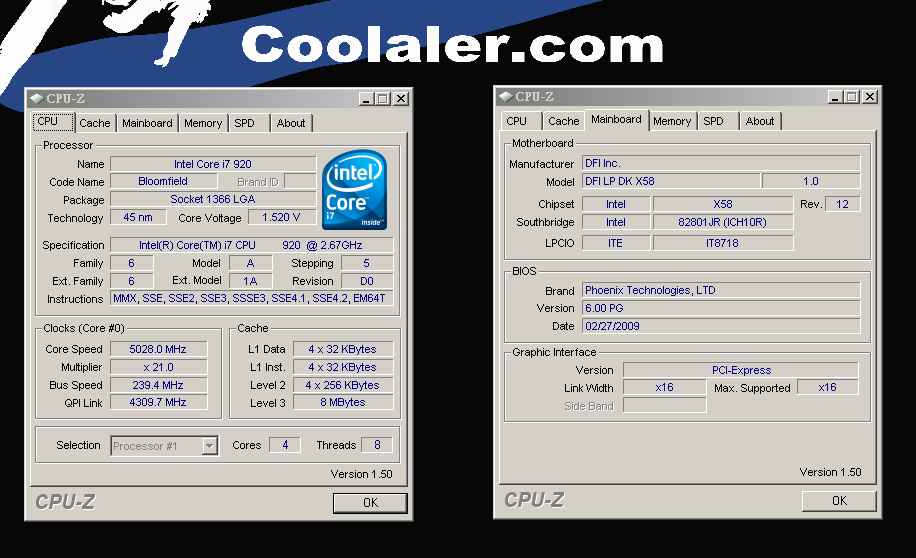Open Cache tab in right window
This screenshot has width=916, height=558.
tap(564, 121)
